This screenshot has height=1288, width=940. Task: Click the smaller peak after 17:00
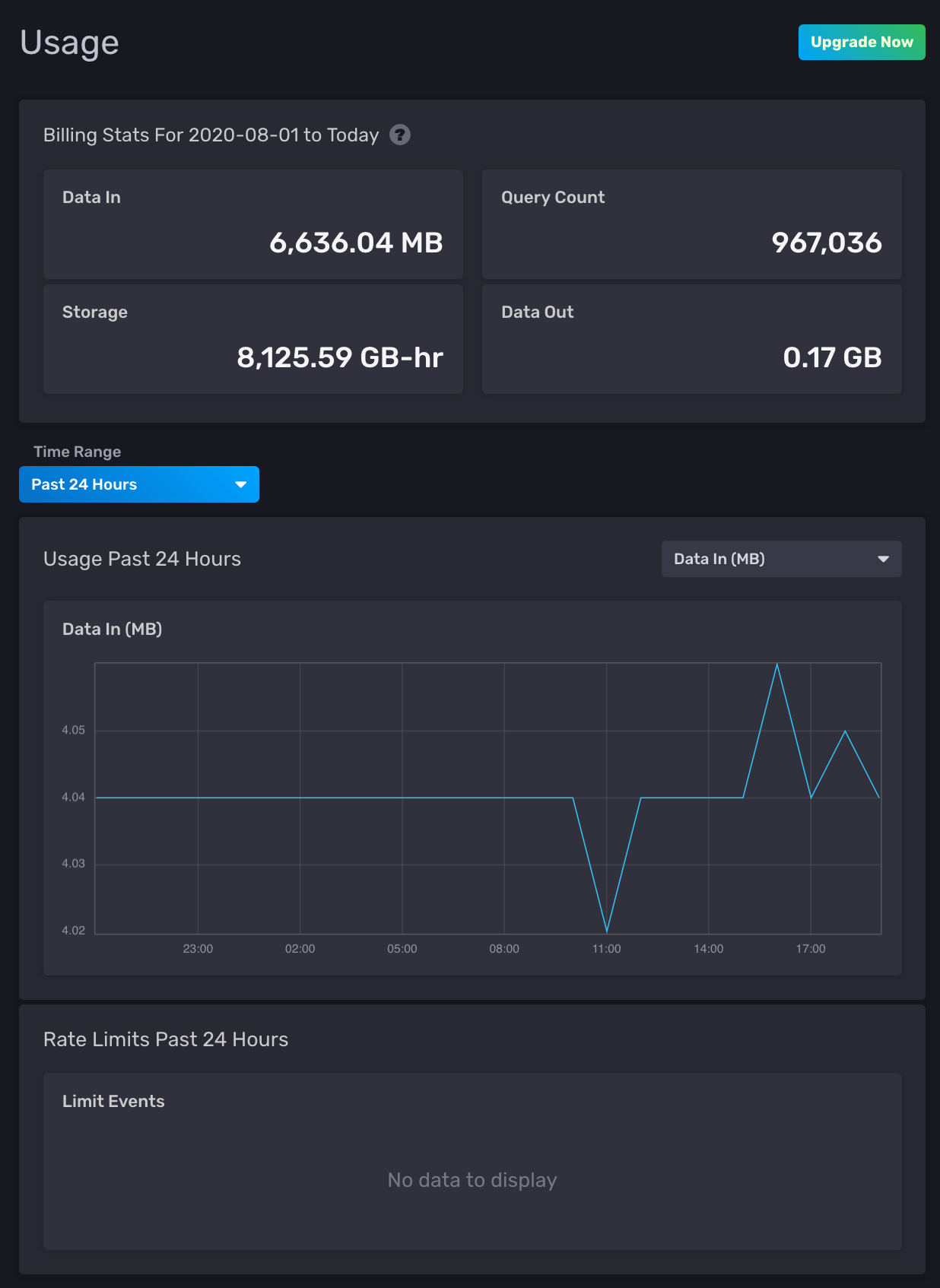point(845,731)
